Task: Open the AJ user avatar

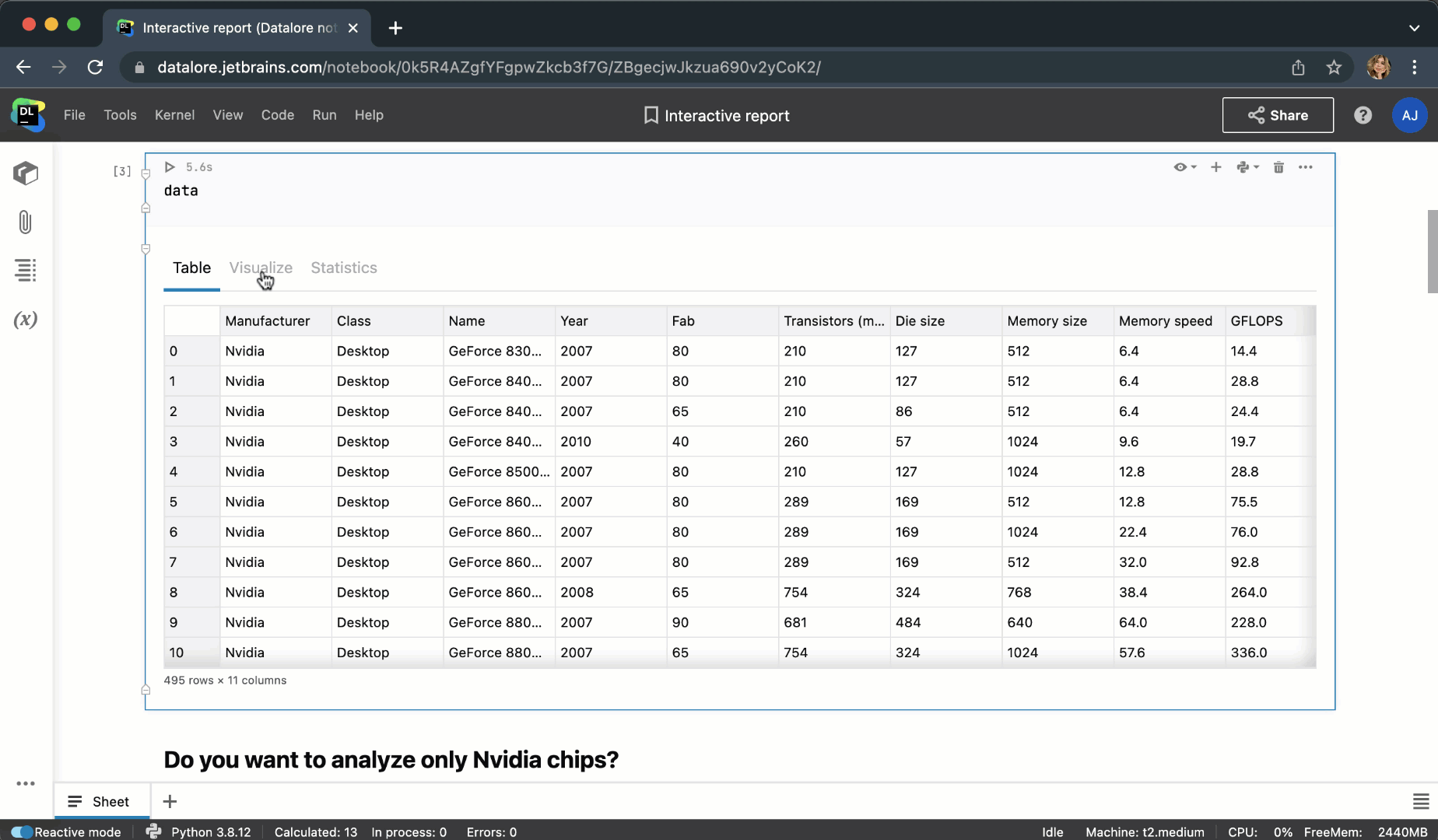Action: 1409,115
